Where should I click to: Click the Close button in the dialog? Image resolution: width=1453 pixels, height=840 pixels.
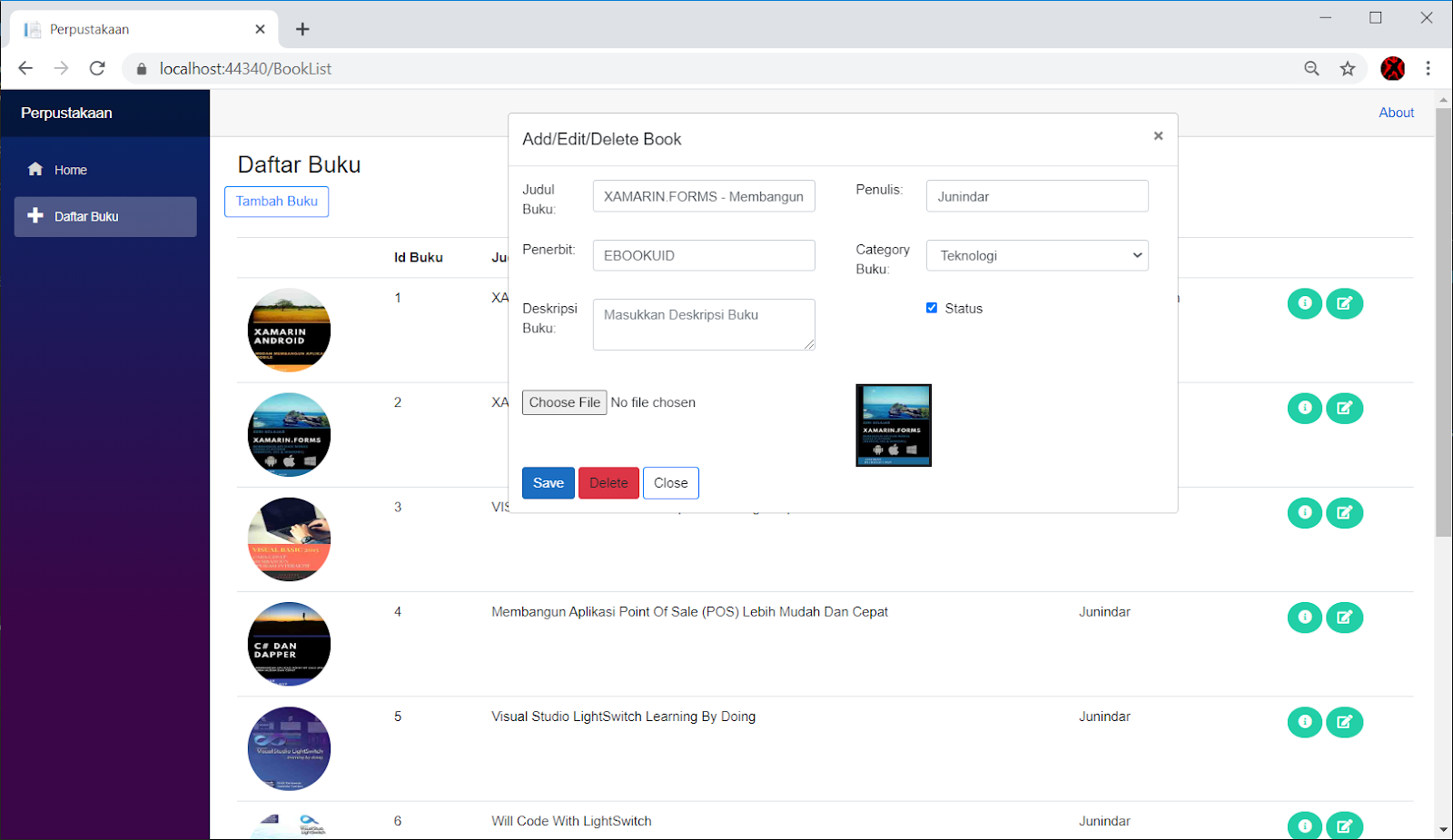pos(671,483)
